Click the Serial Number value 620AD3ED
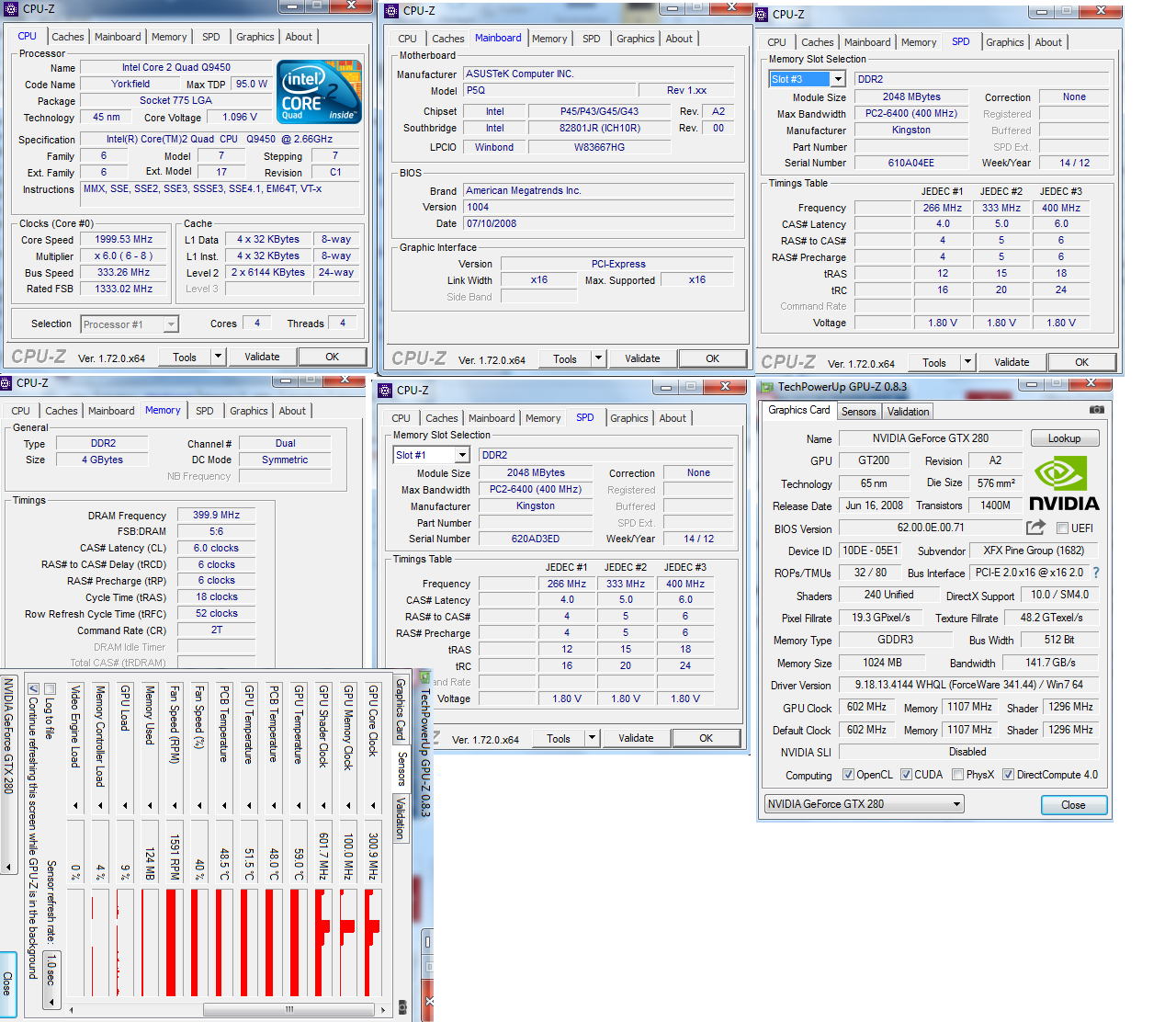This screenshot has height=1022, width=1176. (536, 539)
